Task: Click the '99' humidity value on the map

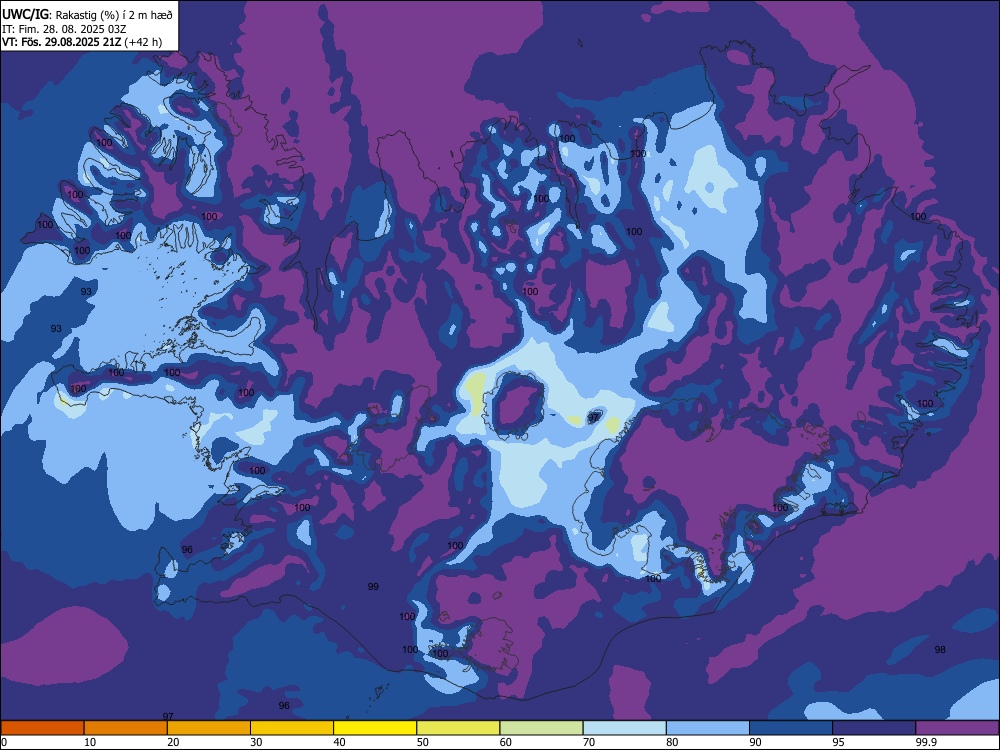Action: click(x=373, y=586)
